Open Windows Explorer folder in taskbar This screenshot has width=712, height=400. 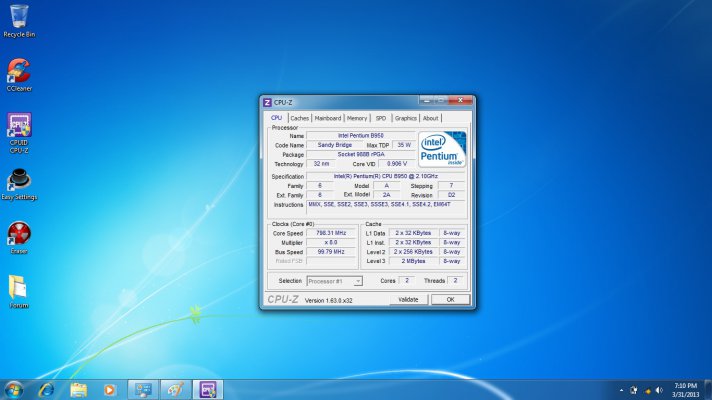pyautogui.click(x=79, y=390)
